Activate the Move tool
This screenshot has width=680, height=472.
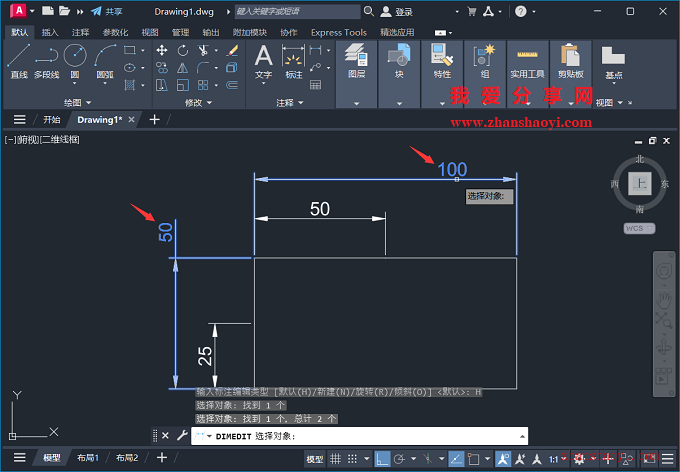click(x=162, y=50)
